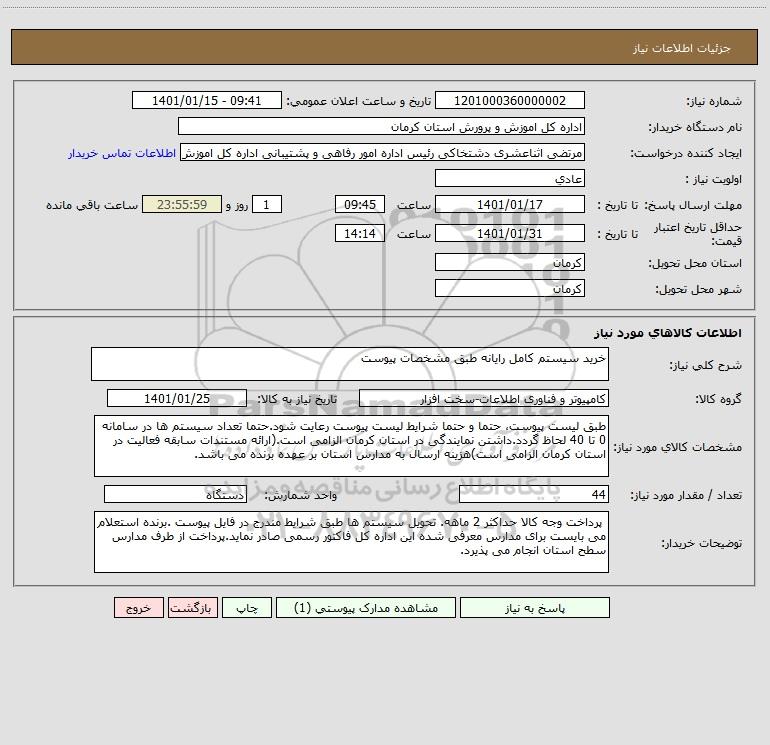Click the price validity date 1401/01/31
The image size is (770, 745).
click(510, 233)
